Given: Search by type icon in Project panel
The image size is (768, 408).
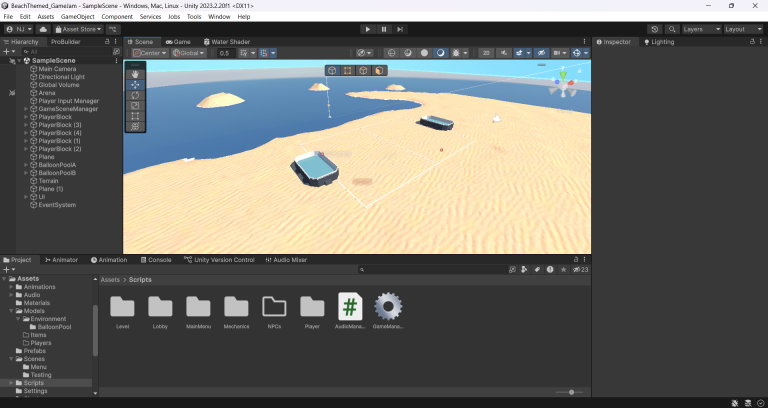Looking at the screenshot, I should click(524, 269).
